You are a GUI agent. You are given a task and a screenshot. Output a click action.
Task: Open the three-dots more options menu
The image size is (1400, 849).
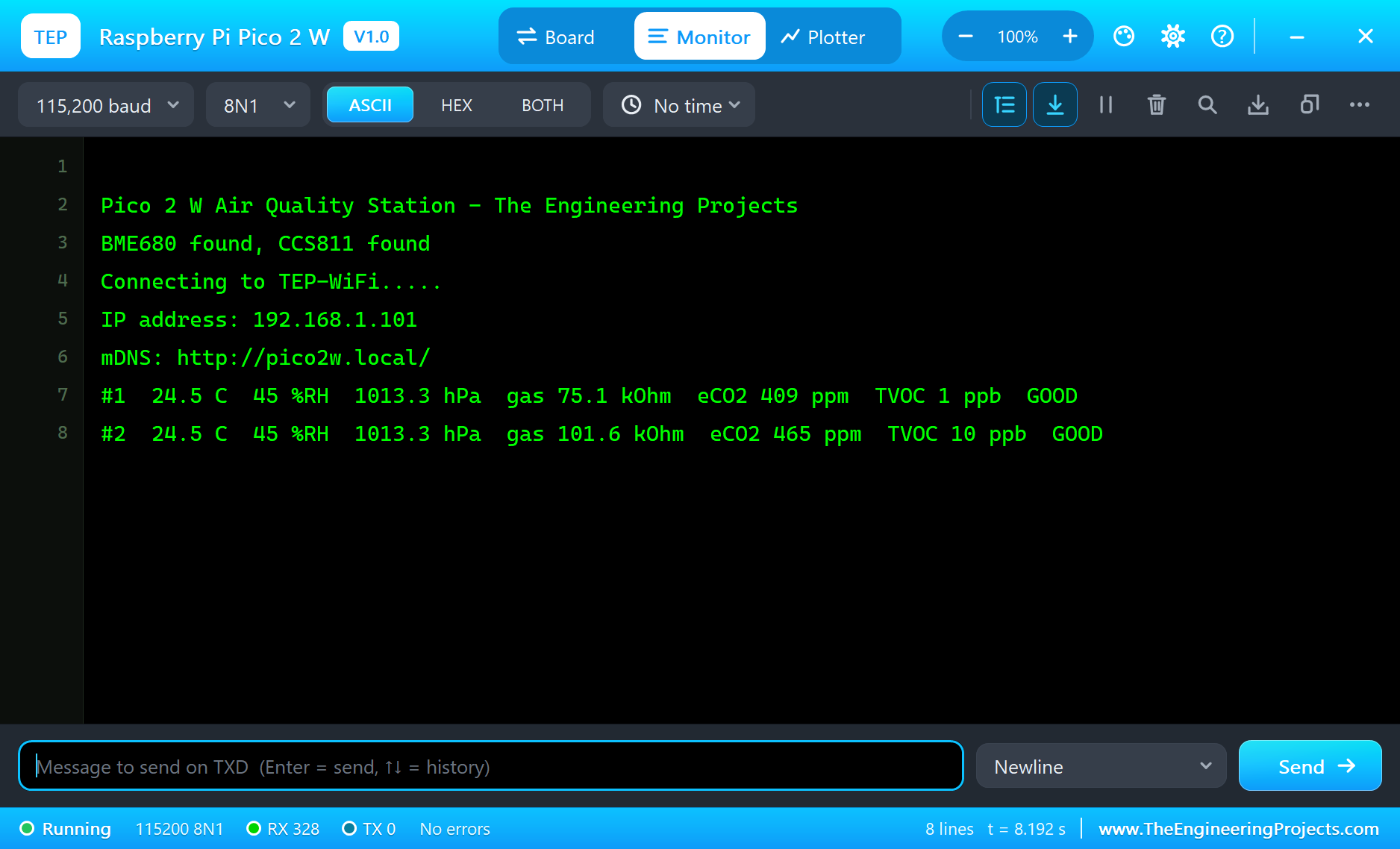tap(1360, 104)
